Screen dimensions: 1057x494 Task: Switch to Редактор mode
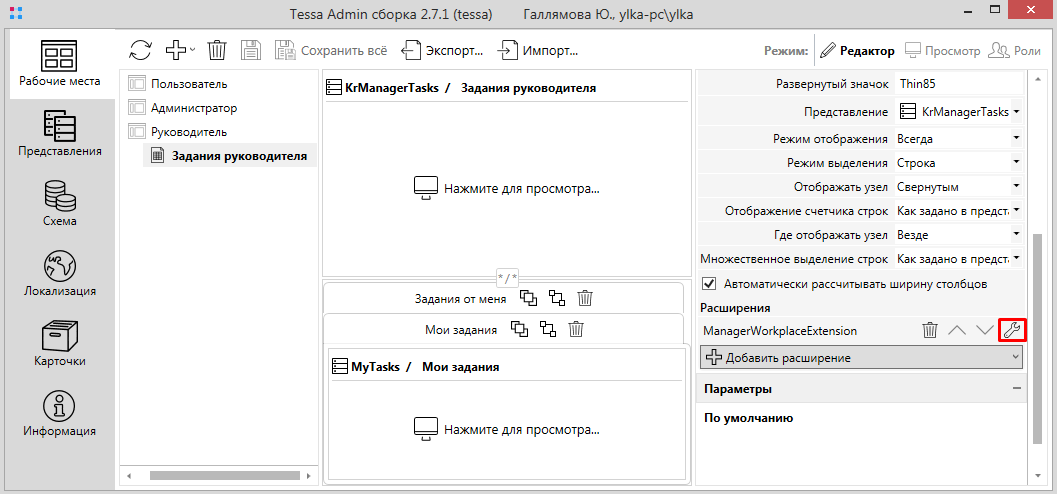tap(856, 50)
